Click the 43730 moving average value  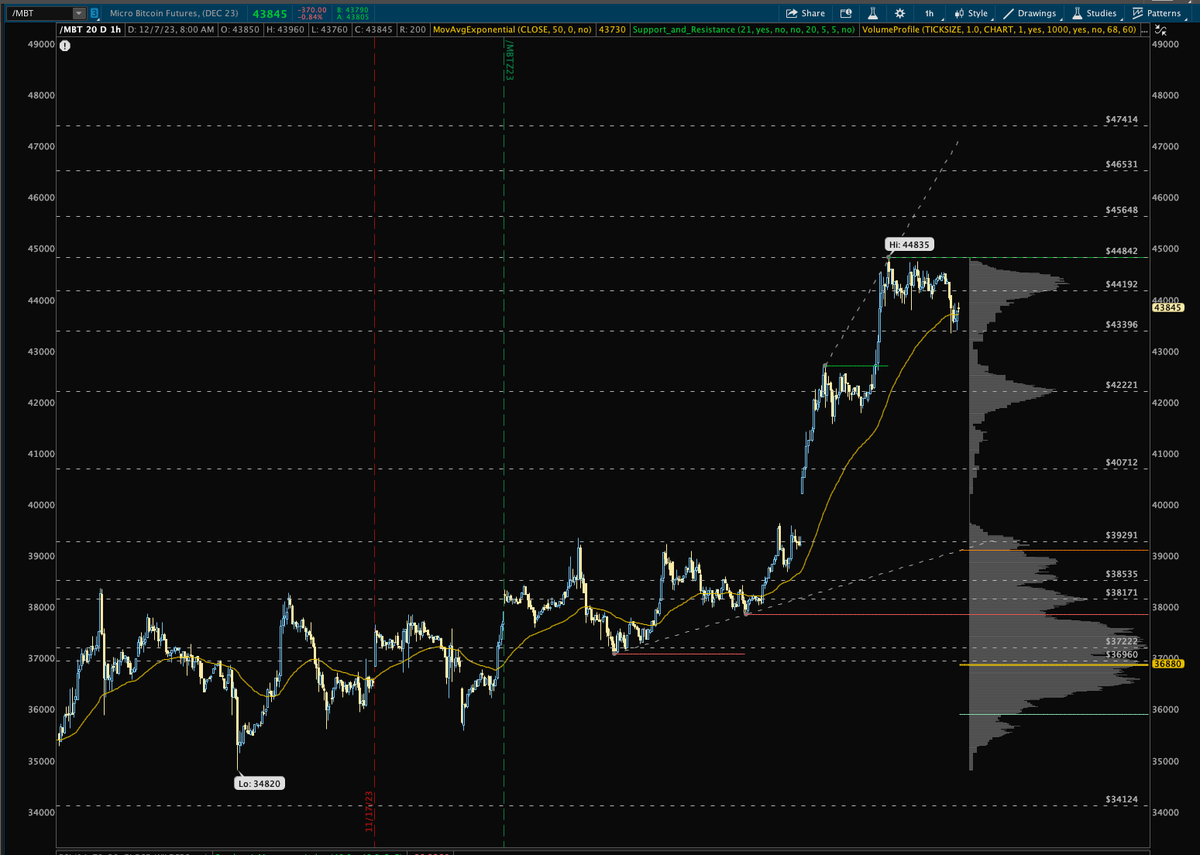611,30
